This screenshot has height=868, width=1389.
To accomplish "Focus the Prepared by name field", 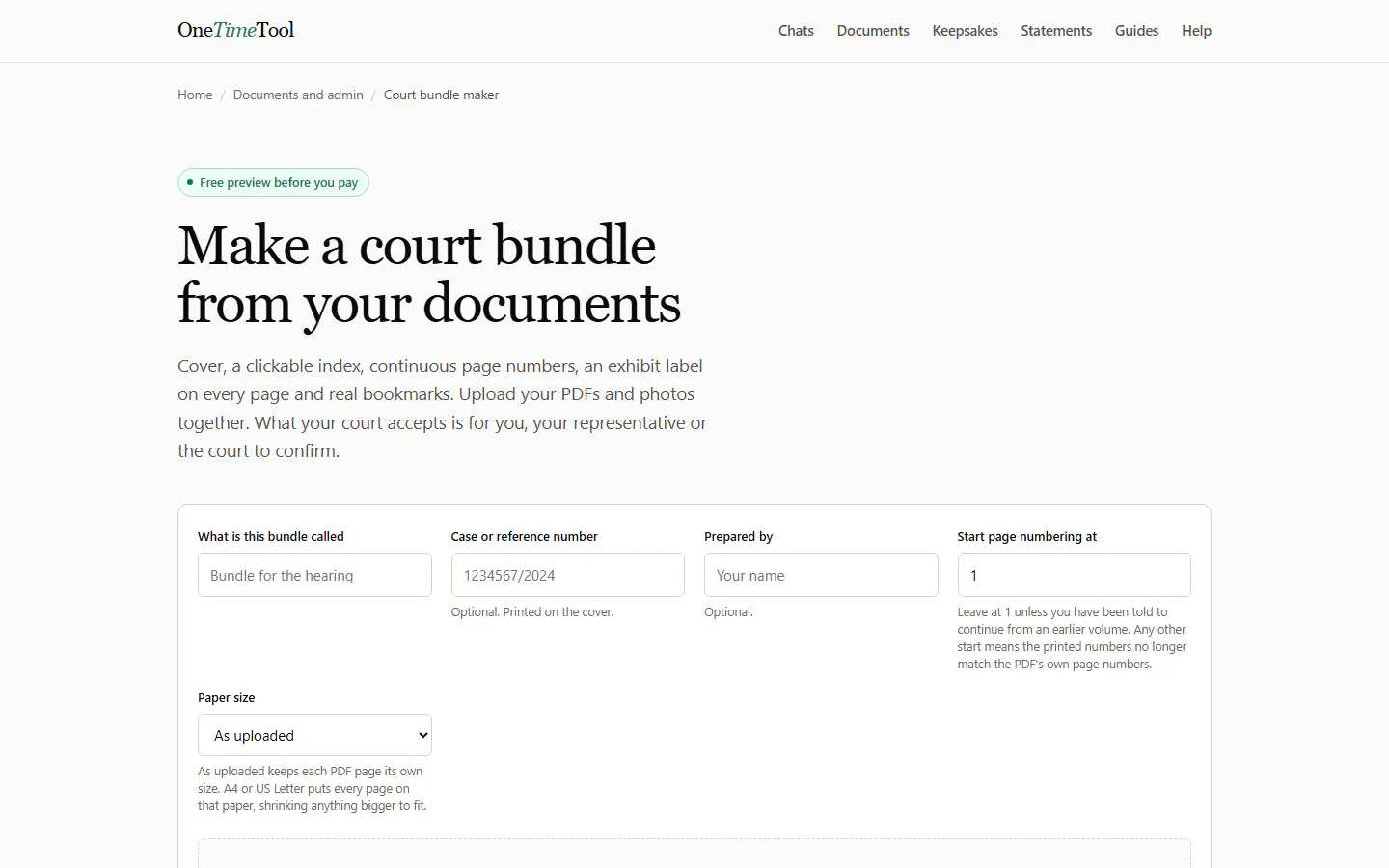I will click(821, 575).
